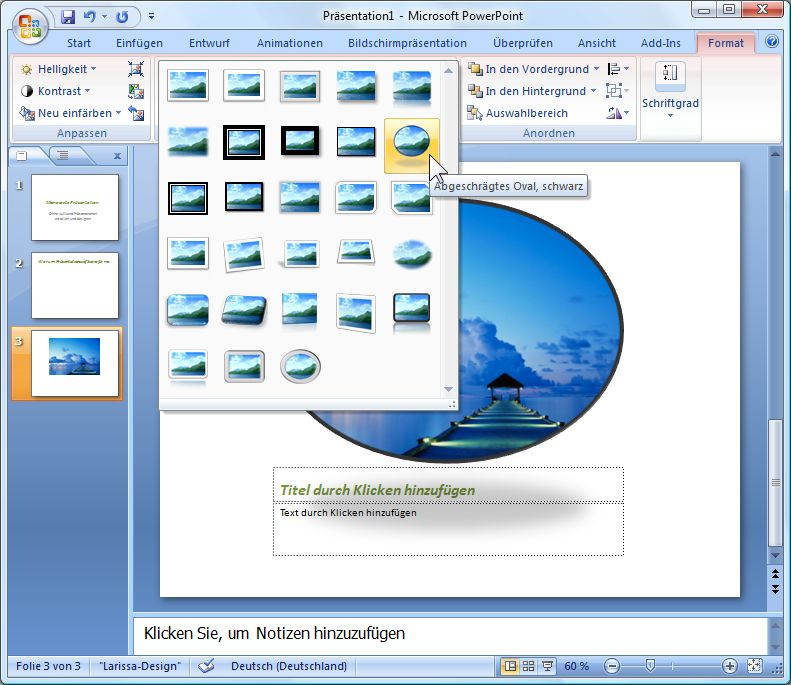Screen dimensions: 791x685
Task: Open PowerPoint help question mark
Action: (x=771, y=41)
